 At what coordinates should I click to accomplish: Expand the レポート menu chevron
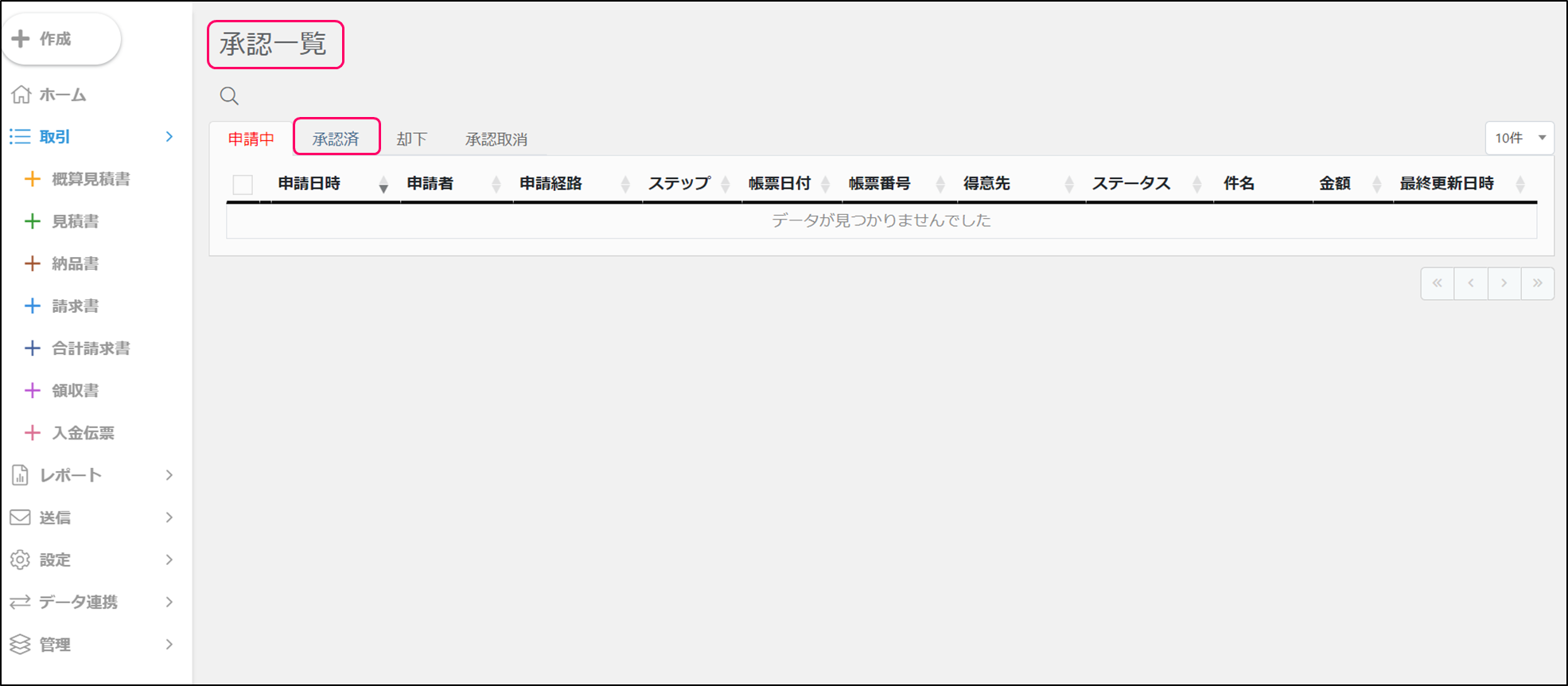pos(169,475)
